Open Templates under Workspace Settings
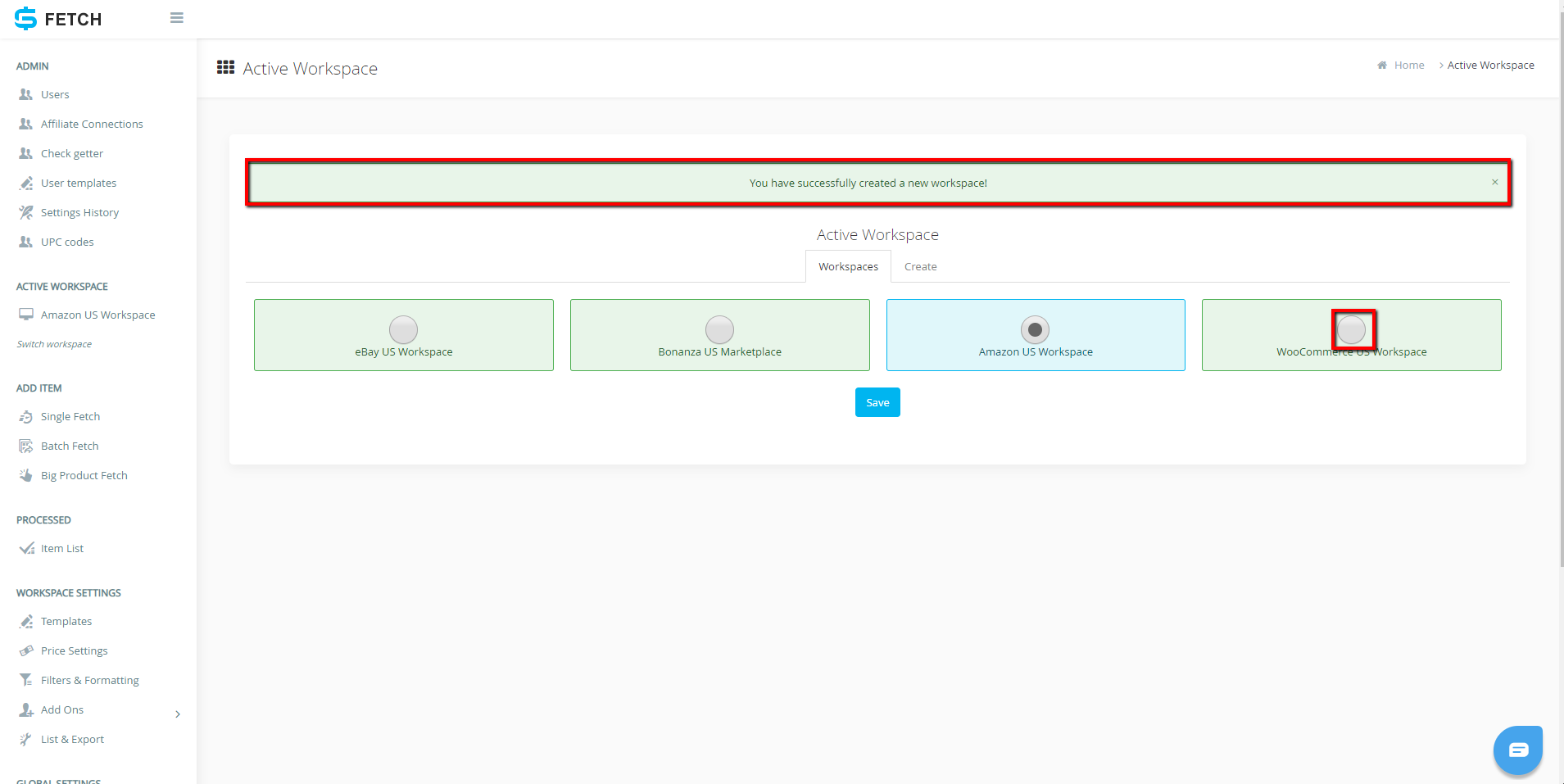 [66, 621]
